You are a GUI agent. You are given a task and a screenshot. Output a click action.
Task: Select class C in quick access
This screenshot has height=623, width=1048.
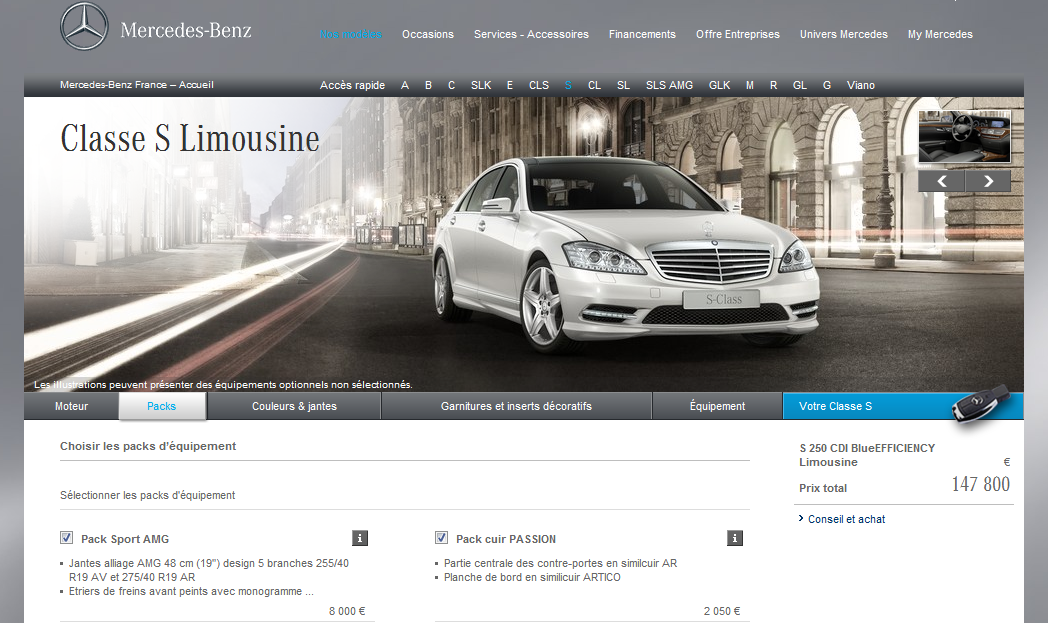452,86
